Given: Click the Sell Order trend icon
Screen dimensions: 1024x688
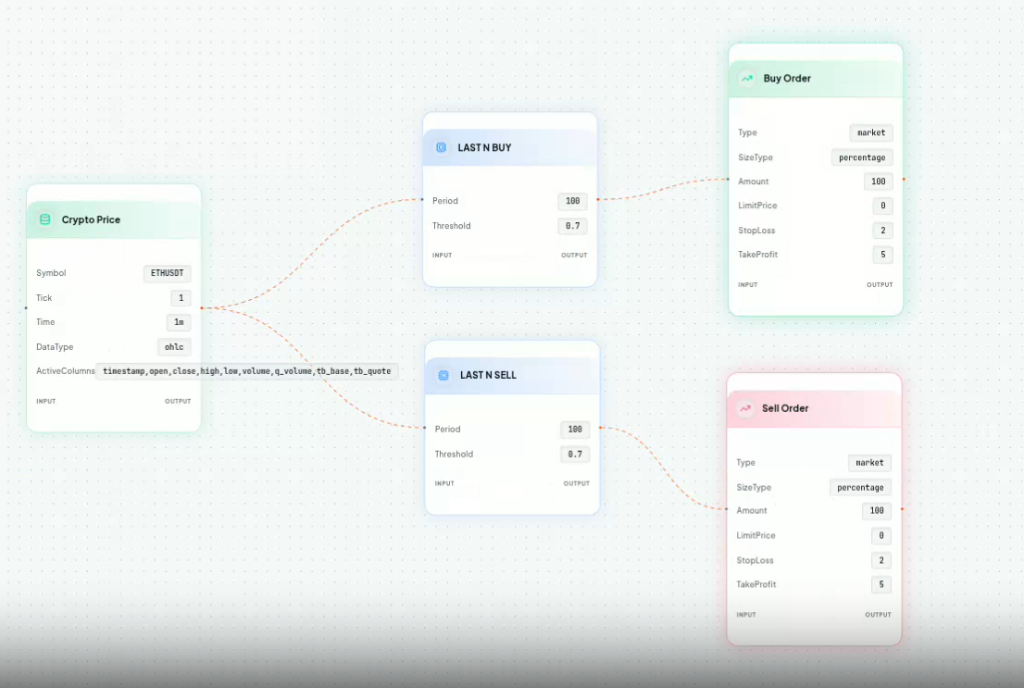Looking at the screenshot, I should click(x=745, y=409).
